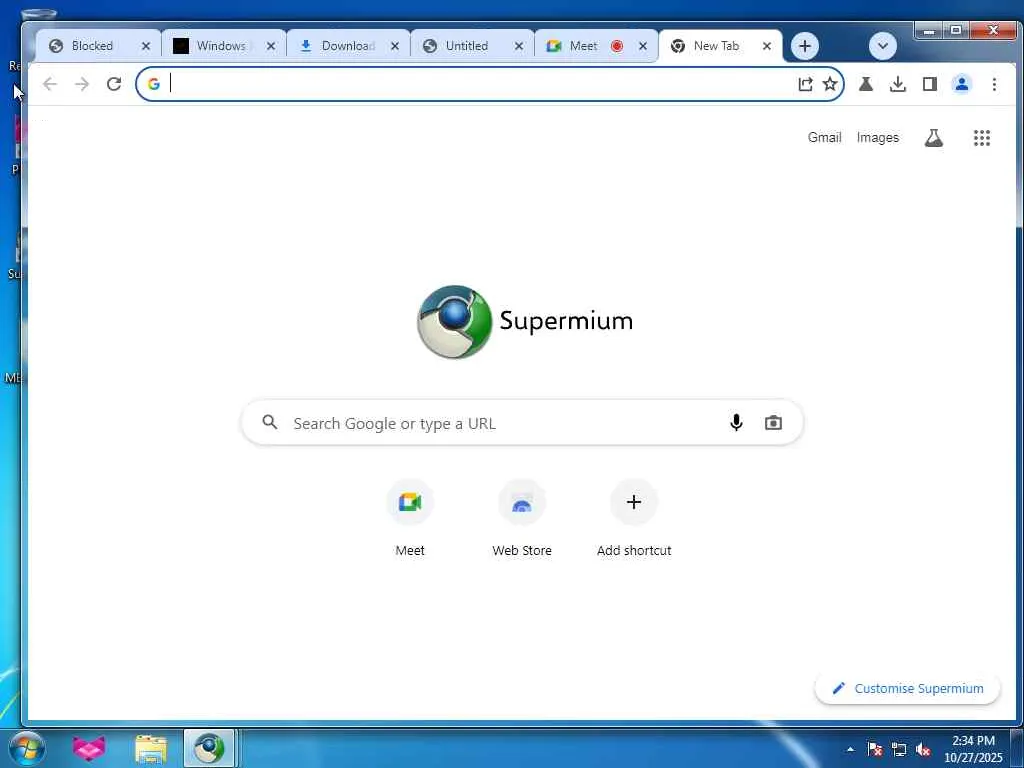The width and height of the screenshot is (1024, 768).
Task: Open the Windows Start button
Action: (x=26, y=748)
